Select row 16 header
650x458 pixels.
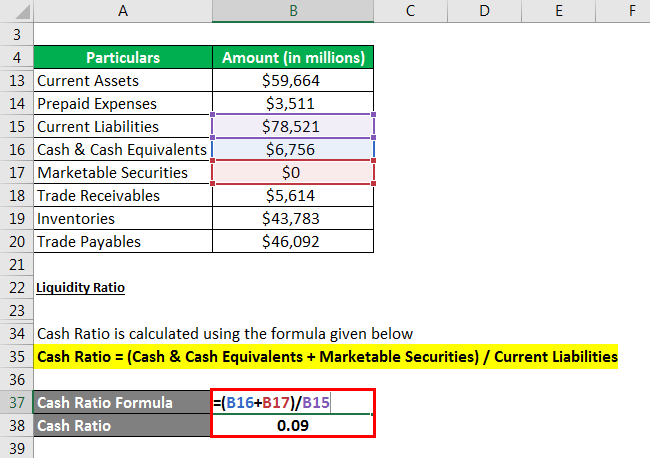click(x=17, y=149)
